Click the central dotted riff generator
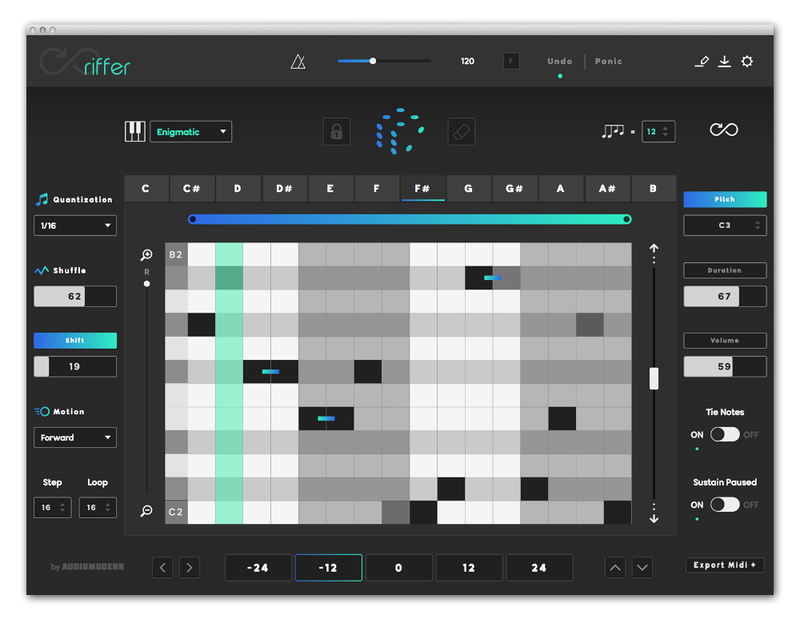The image size is (800, 619). [399, 131]
